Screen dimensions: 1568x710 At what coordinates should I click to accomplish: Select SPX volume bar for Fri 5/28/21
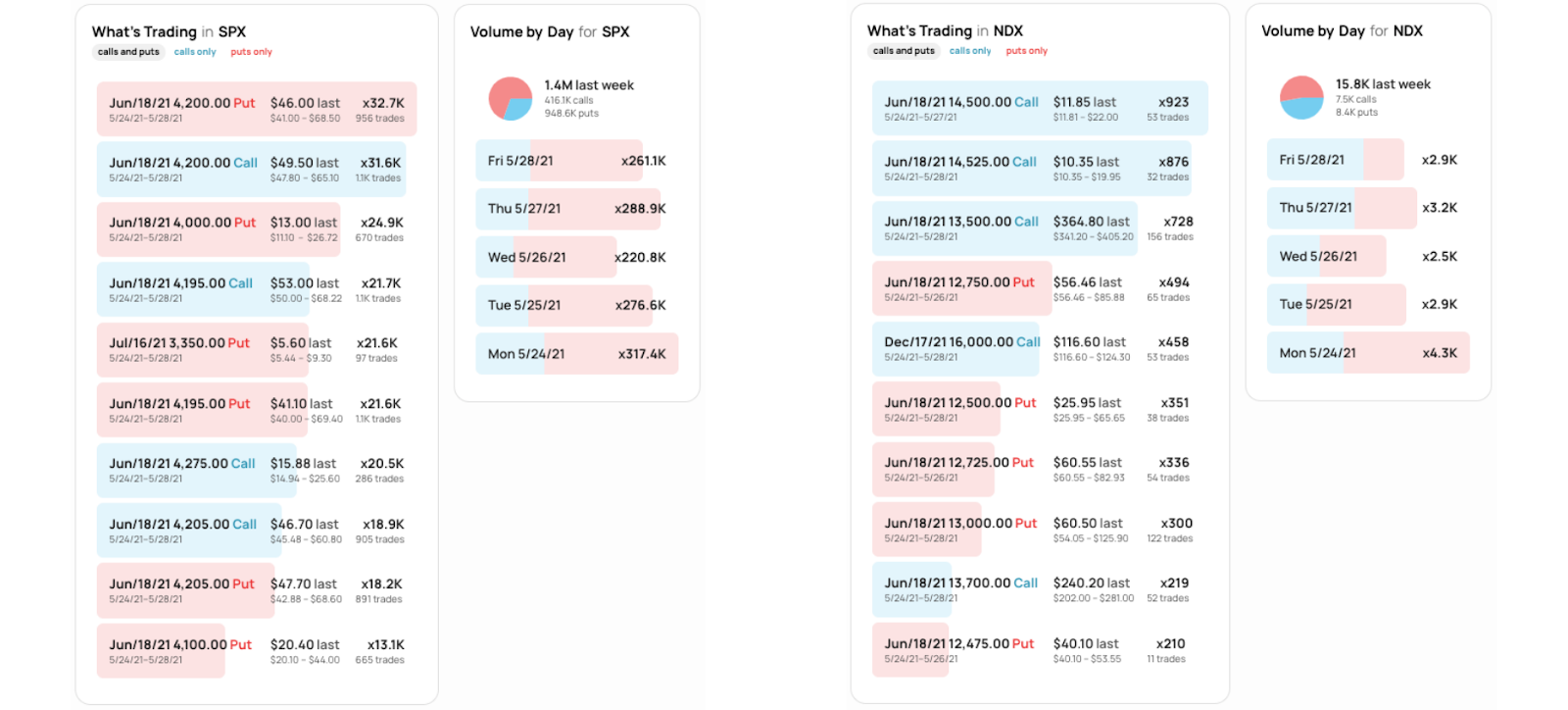pos(576,161)
